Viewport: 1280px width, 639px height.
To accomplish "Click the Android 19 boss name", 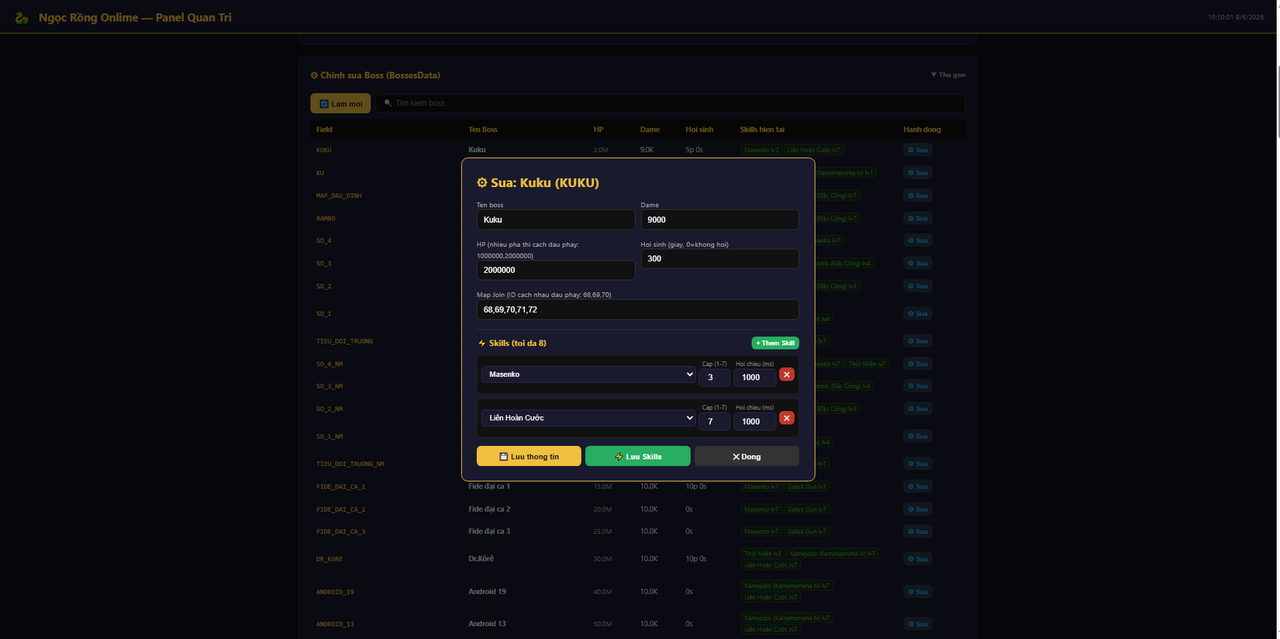I will (x=487, y=591).
